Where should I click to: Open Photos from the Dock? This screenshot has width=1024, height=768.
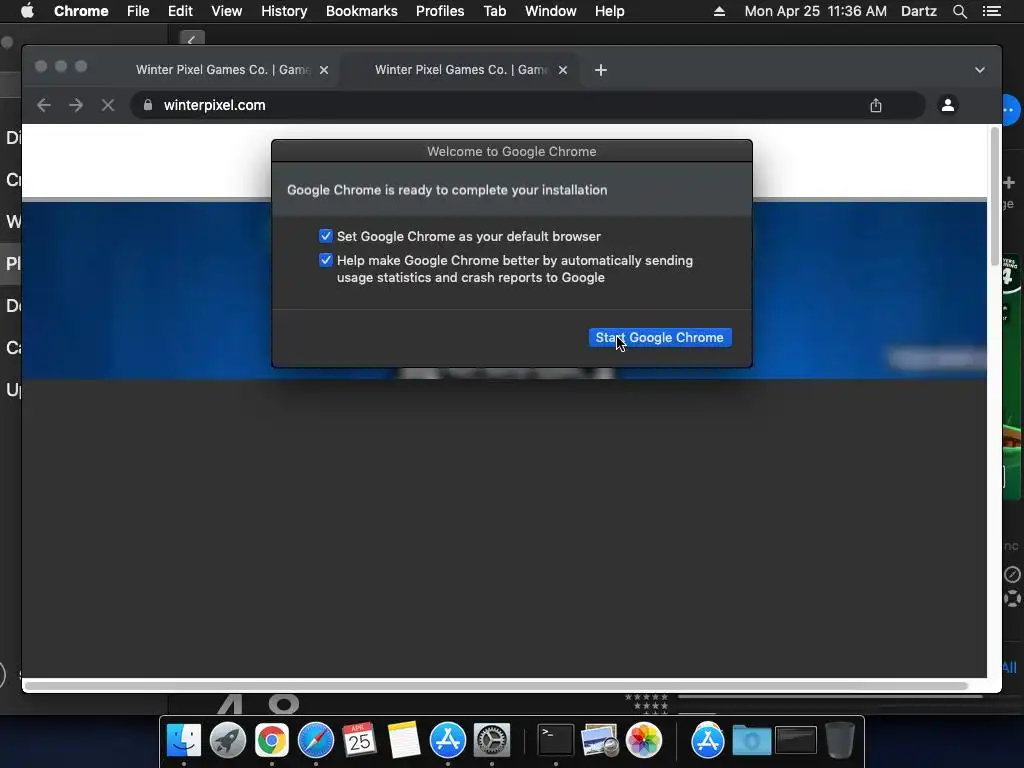(643, 741)
